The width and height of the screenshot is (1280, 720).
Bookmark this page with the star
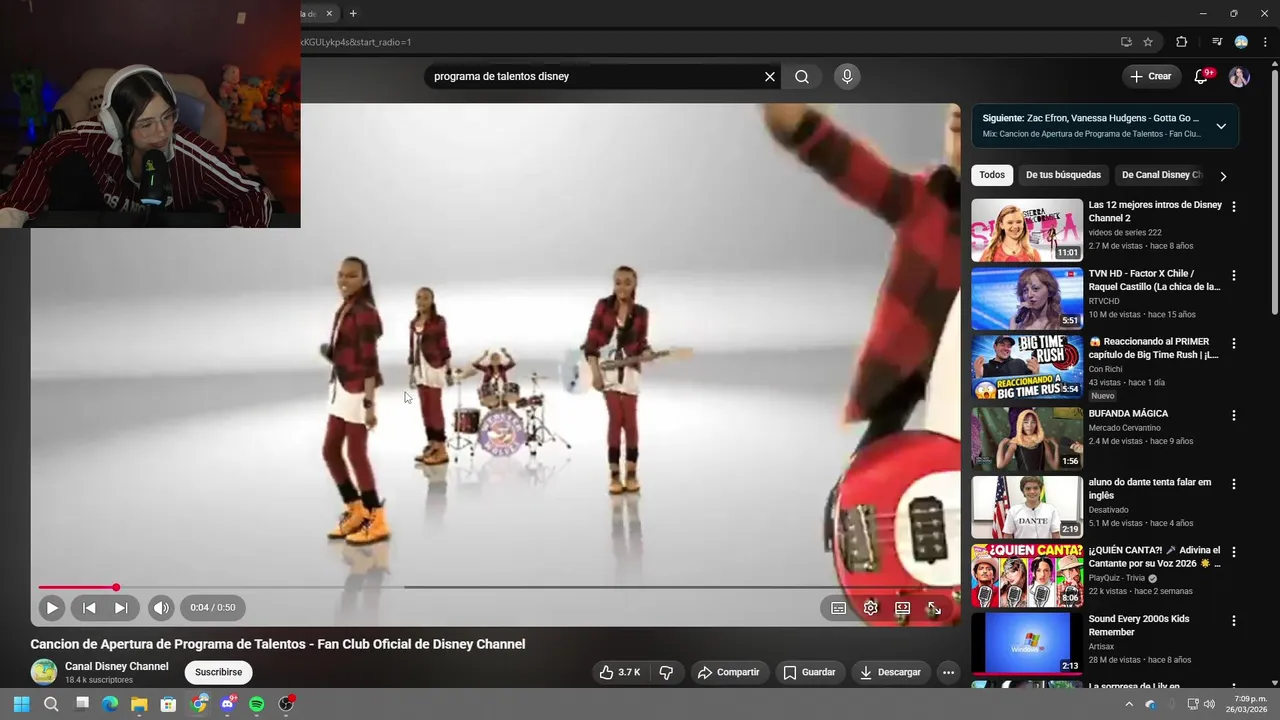point(1148,42)
